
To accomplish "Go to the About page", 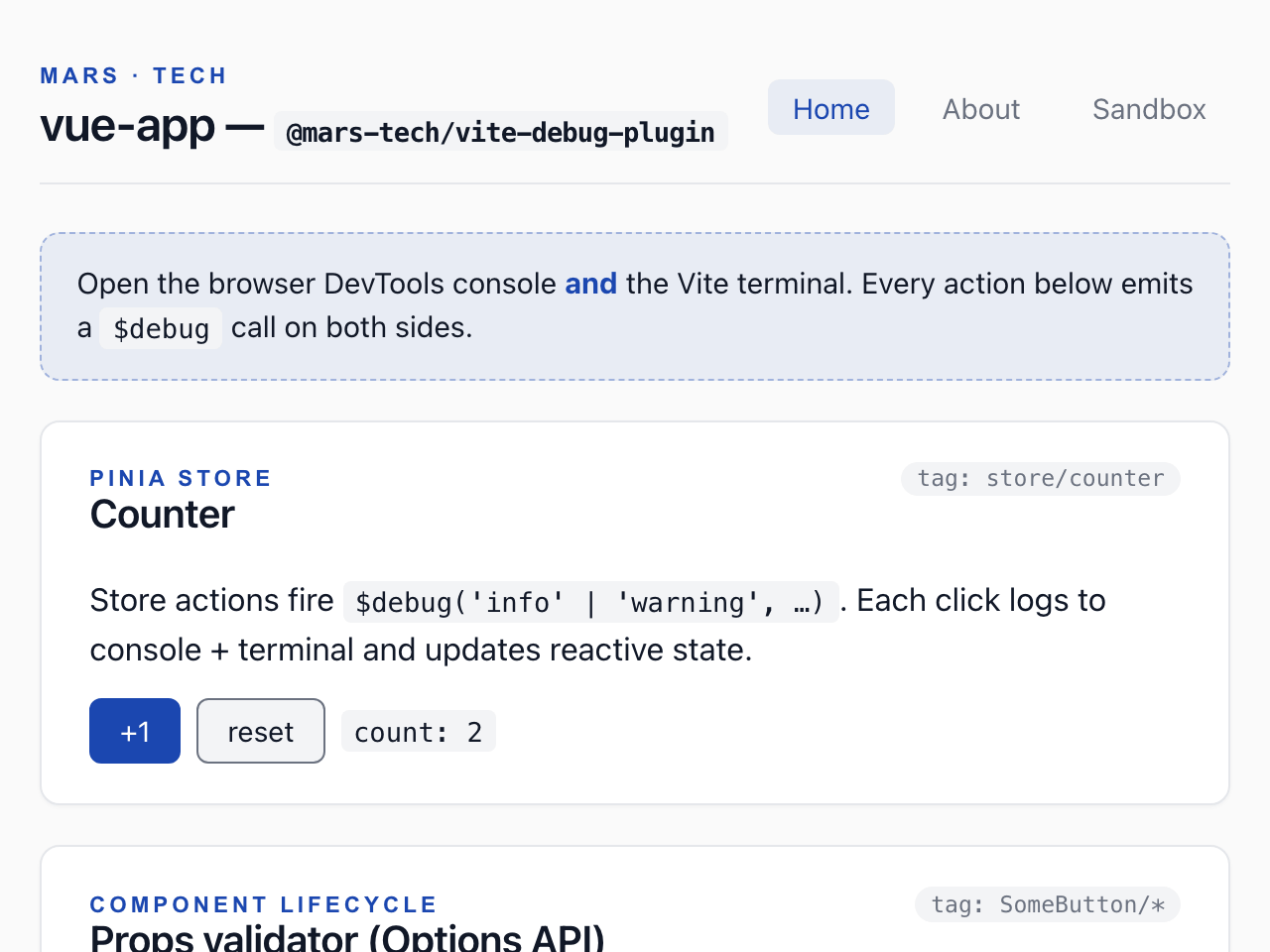I will click(x=981, y=108).
